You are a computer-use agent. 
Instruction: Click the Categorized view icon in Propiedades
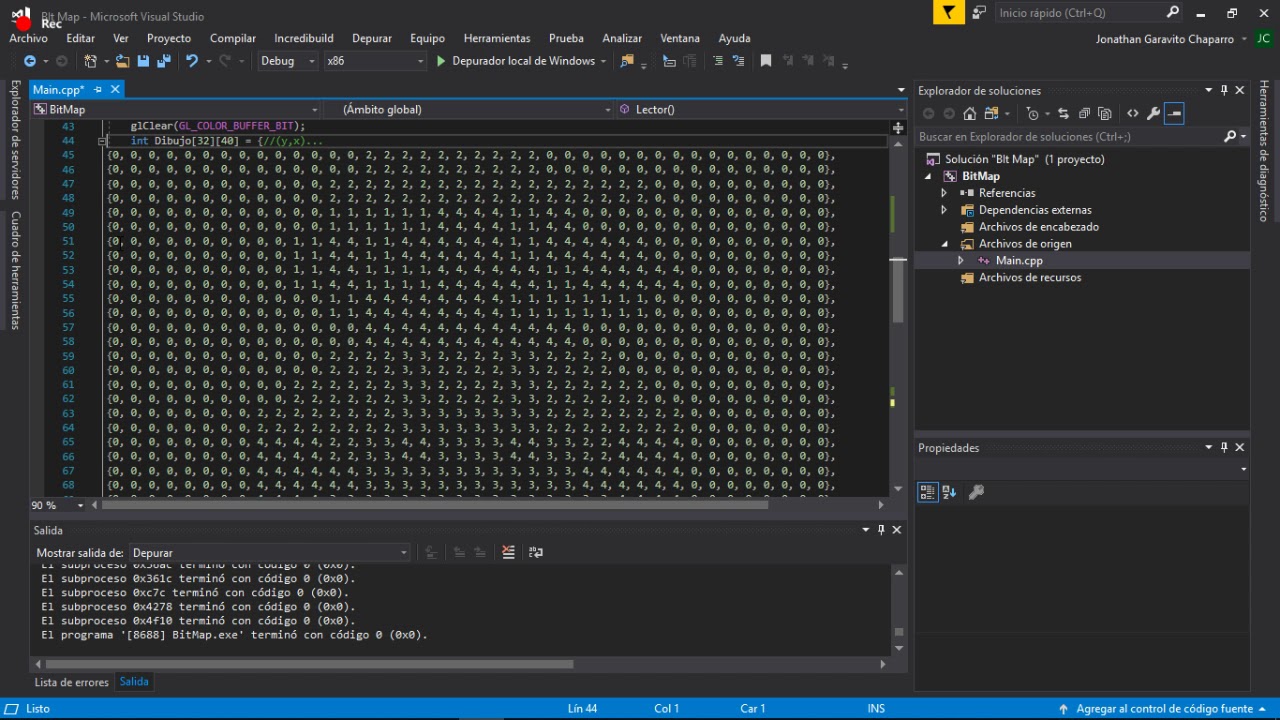click(927, 492)
